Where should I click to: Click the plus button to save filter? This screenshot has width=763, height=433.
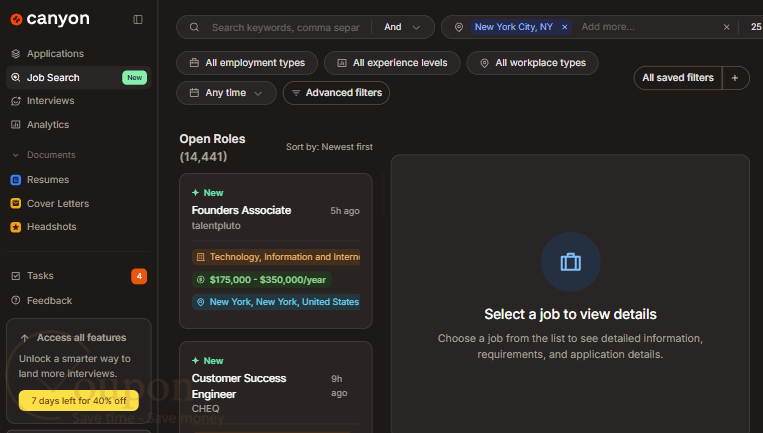point(735,78)
